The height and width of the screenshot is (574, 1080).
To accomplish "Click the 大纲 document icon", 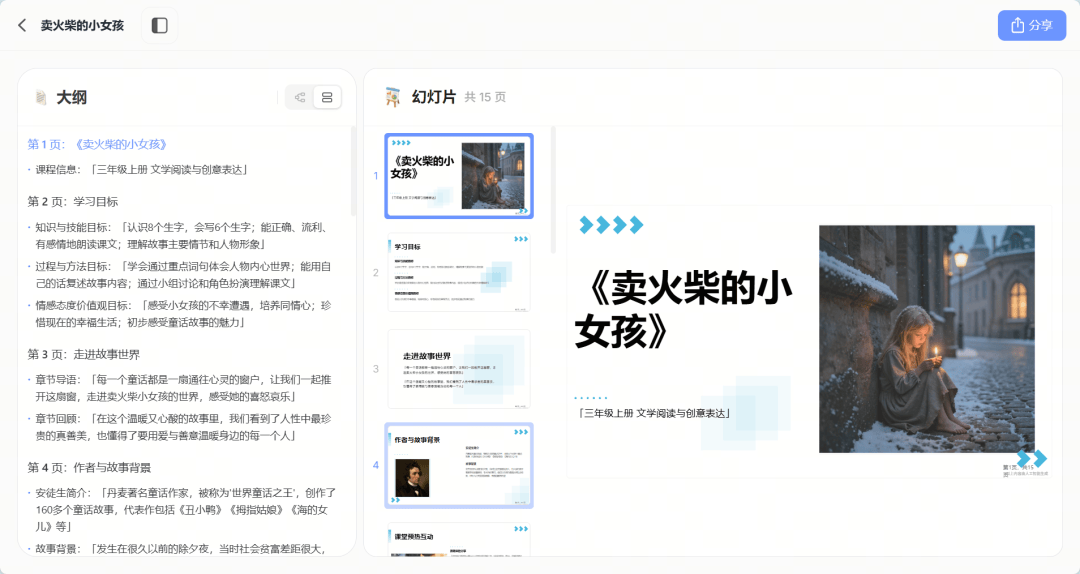I will pos(41,97).
